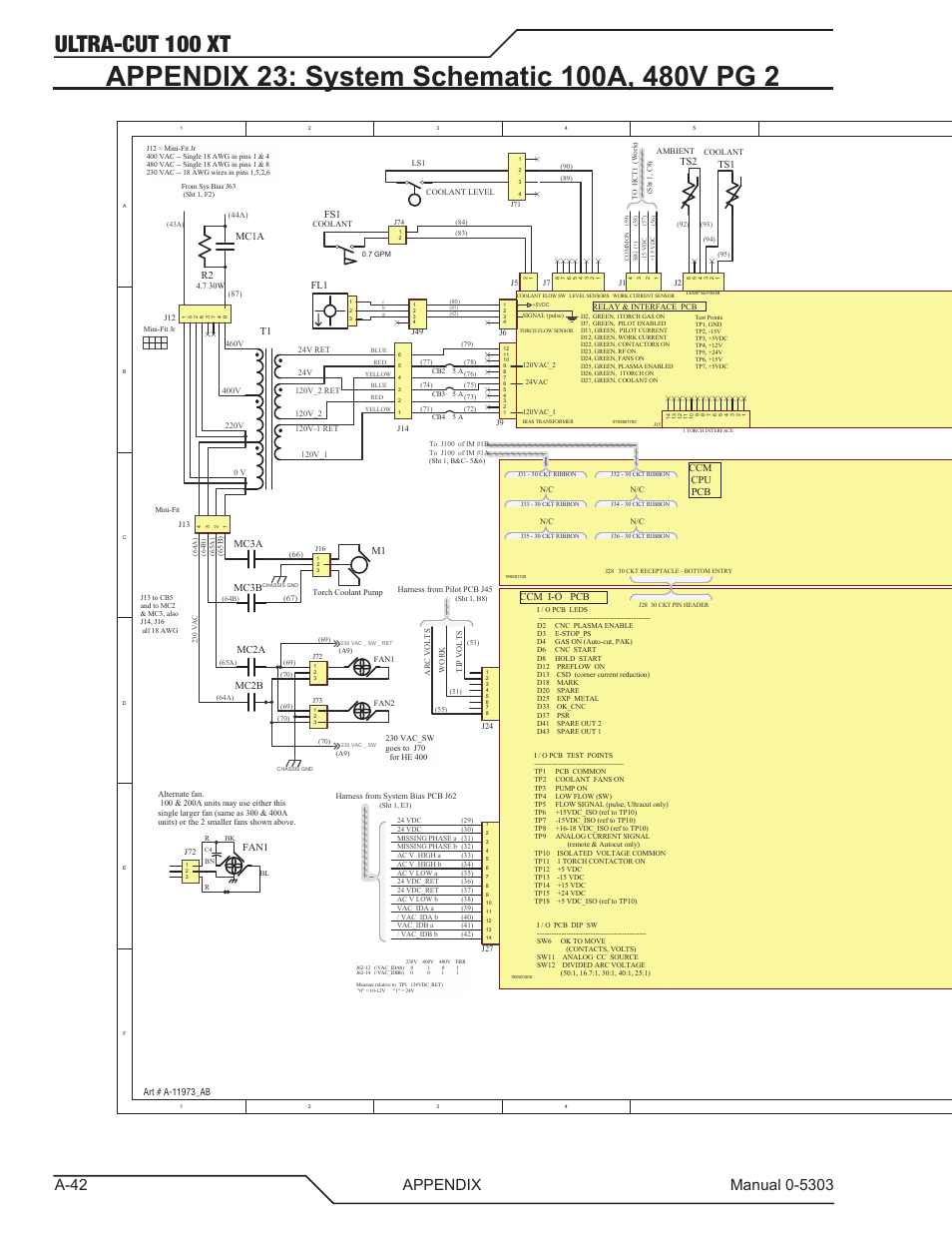The height and width of the screenshot is (1233, 952).
Task: Select the Art # A-11973_AB caption
Action: pos(177,1092)
